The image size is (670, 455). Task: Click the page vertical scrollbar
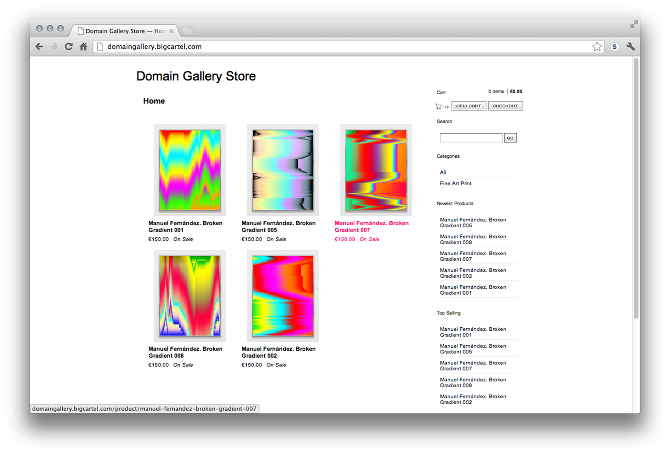click(x=636, y=188)
